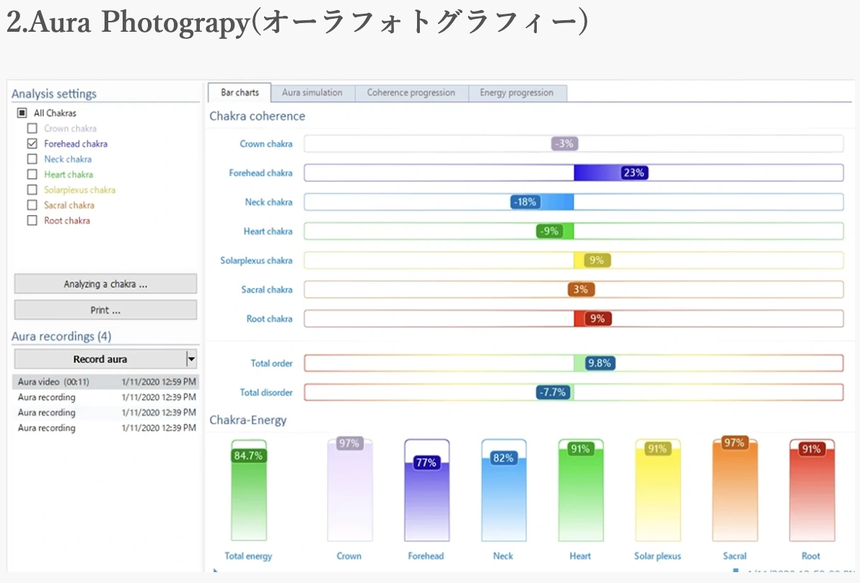The height and width of the screenshot is (583, 860).
Task: Click the Neck chakra -18% coherence bar
Action: (543, 202)
